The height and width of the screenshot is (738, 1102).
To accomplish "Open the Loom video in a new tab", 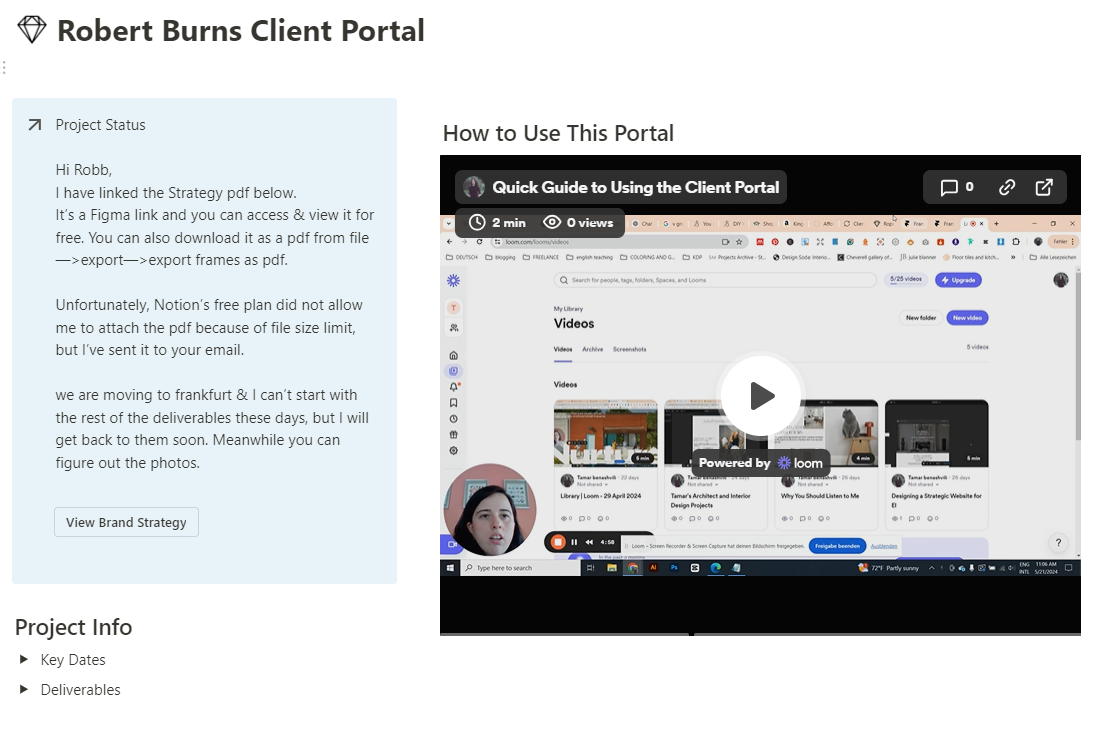I will pyautogui.click(x=1044, y=187).
